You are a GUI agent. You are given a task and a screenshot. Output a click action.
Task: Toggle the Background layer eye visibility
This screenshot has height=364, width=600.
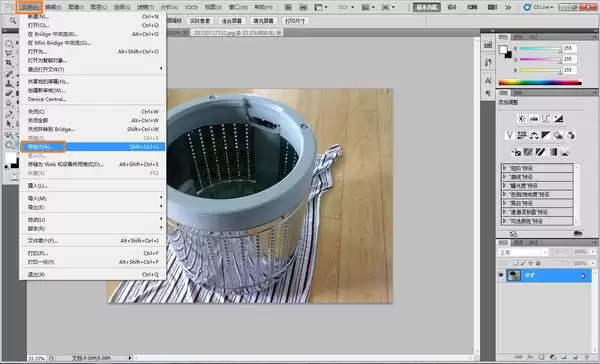point(501,275)
